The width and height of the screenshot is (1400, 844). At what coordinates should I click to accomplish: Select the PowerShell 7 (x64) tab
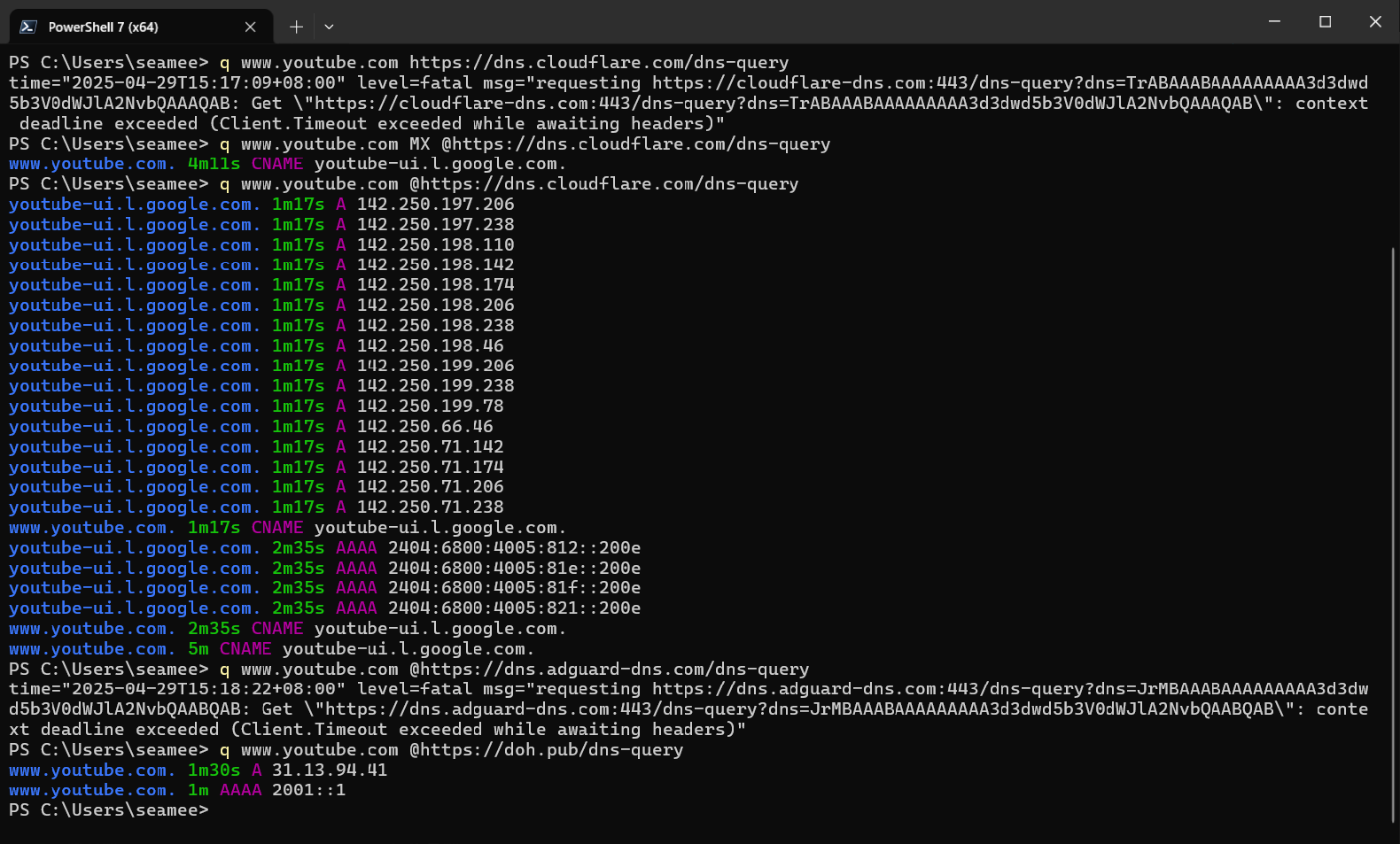(x=140, y=27)
